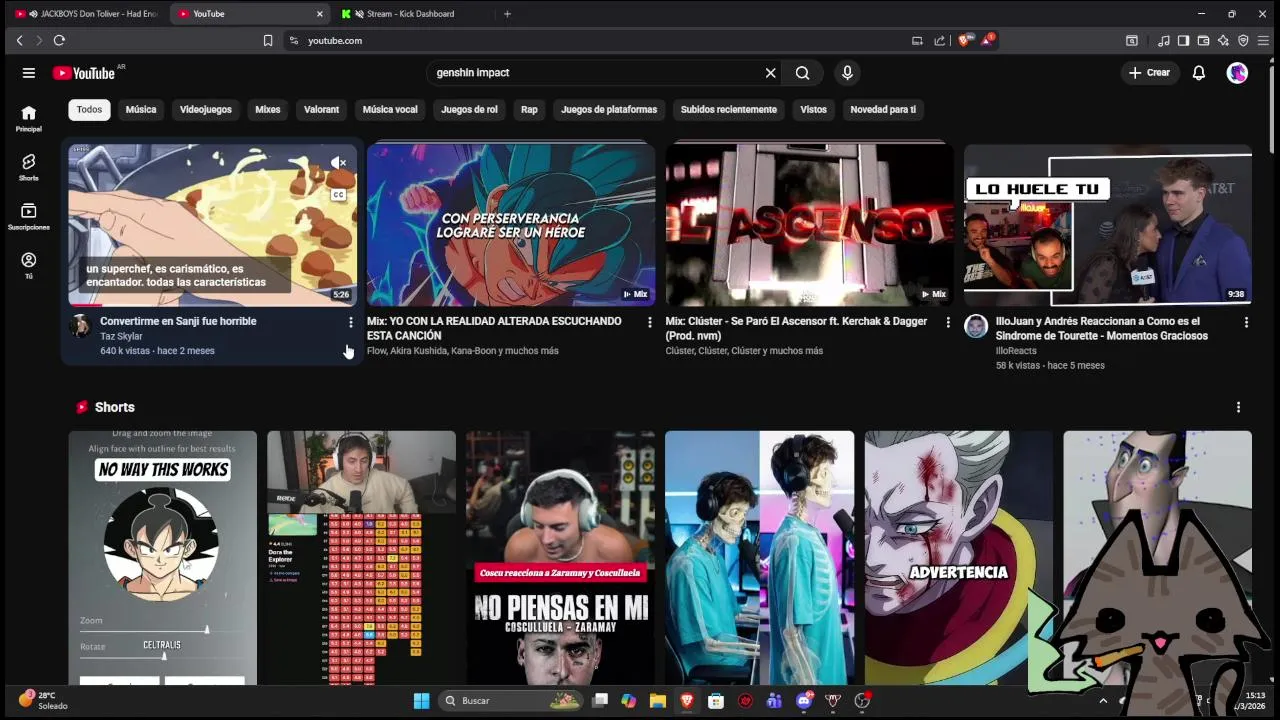Open notifications bell
Screen dimensions: 1280x720
tap(1198, 73)
